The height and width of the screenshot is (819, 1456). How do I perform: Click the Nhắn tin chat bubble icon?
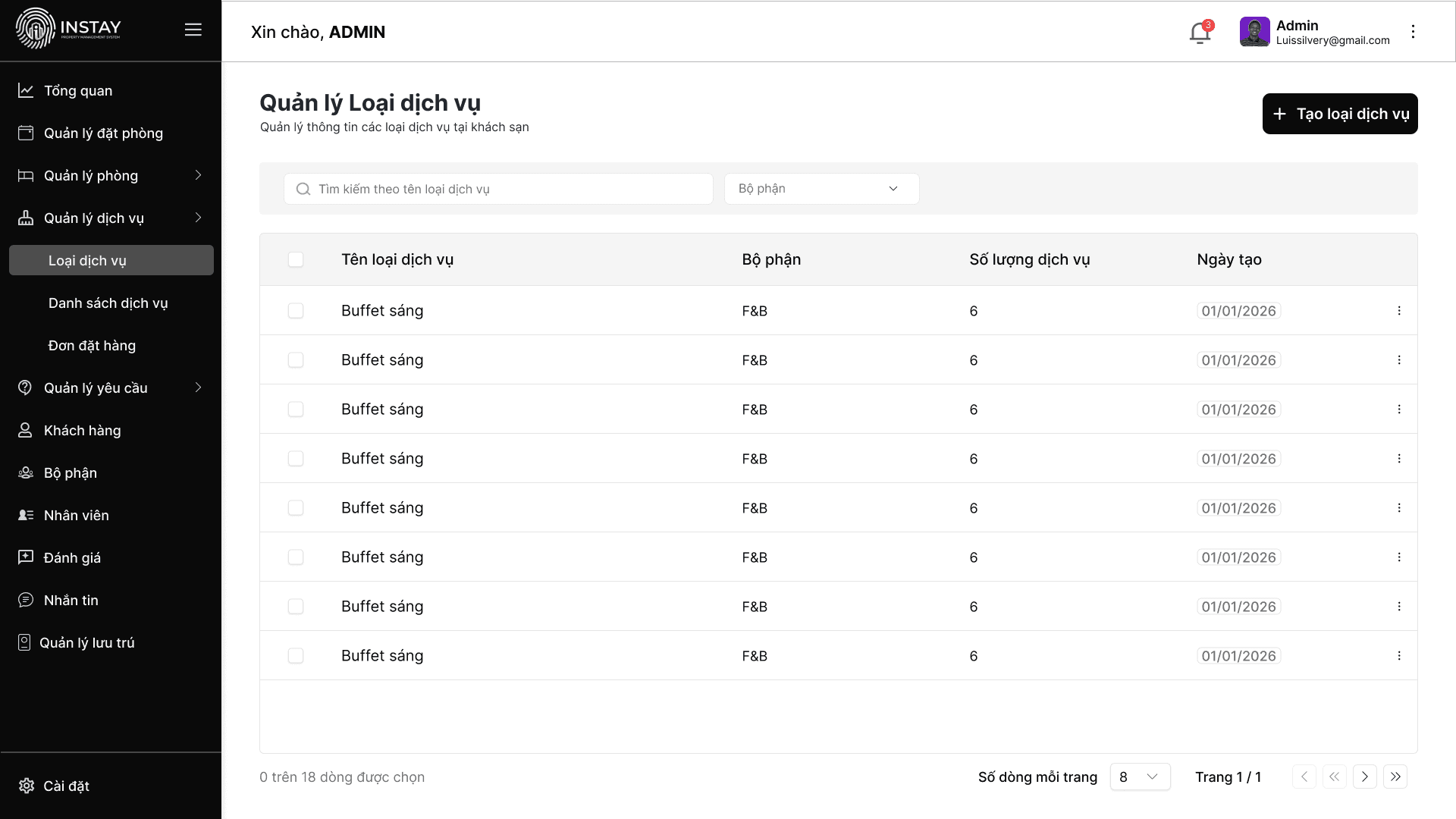(x=26, y=600)
